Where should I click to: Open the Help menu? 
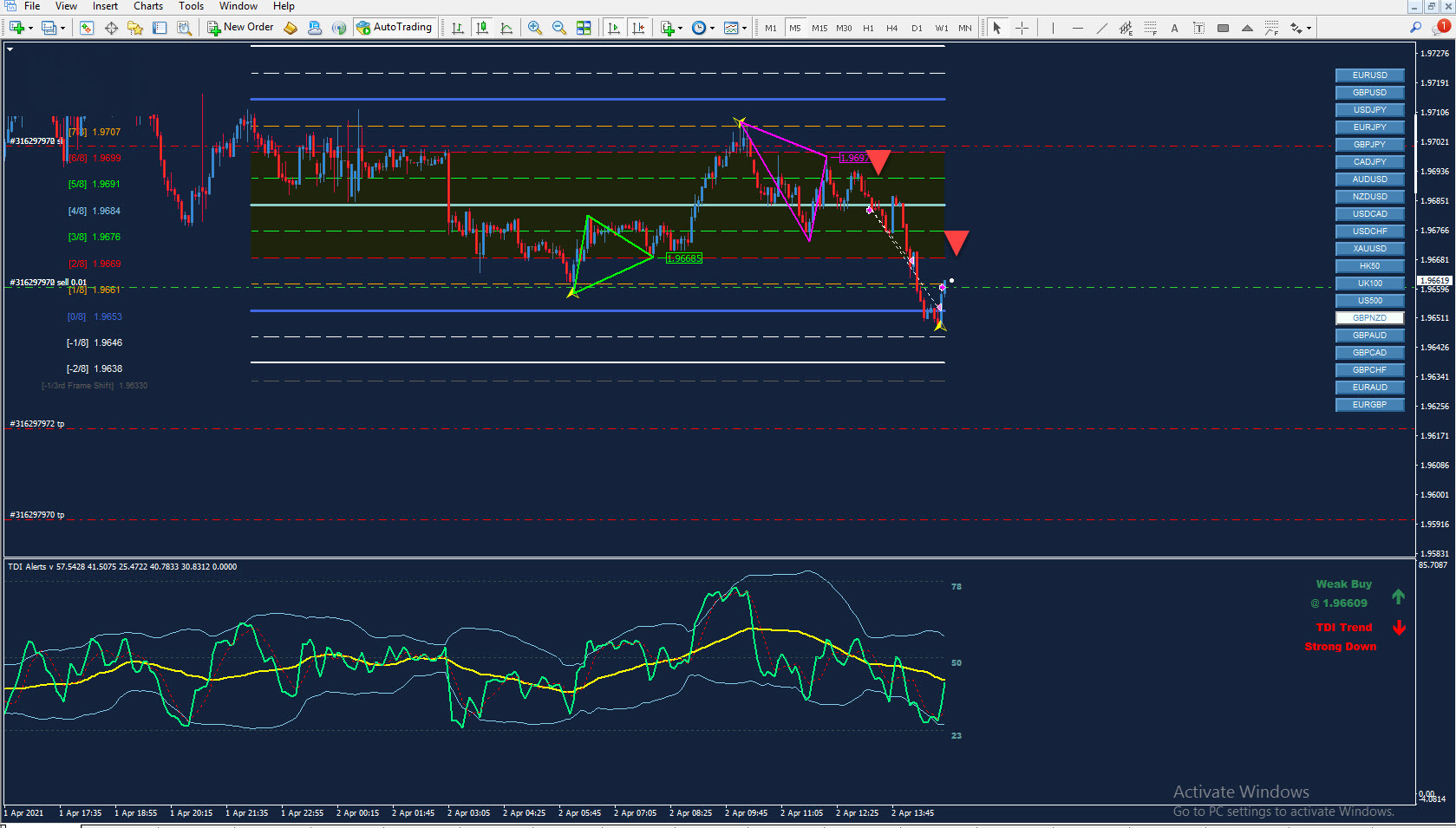[x=284, y=6]
